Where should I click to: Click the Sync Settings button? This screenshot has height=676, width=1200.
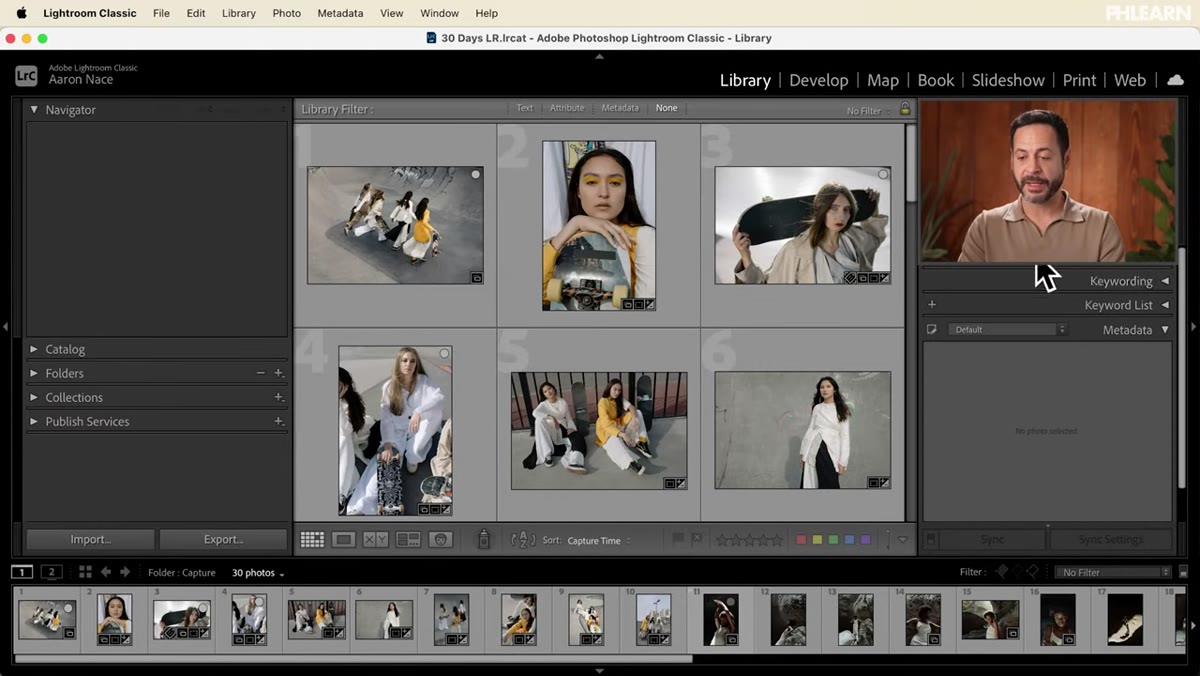click(1110, 540)
